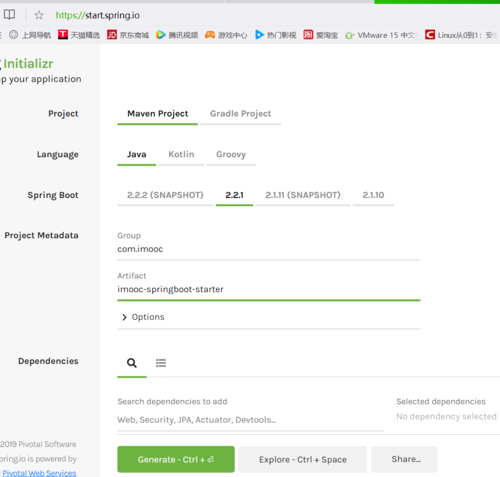Select Gradle Project

pyautogui.click(x=241, y=114)
